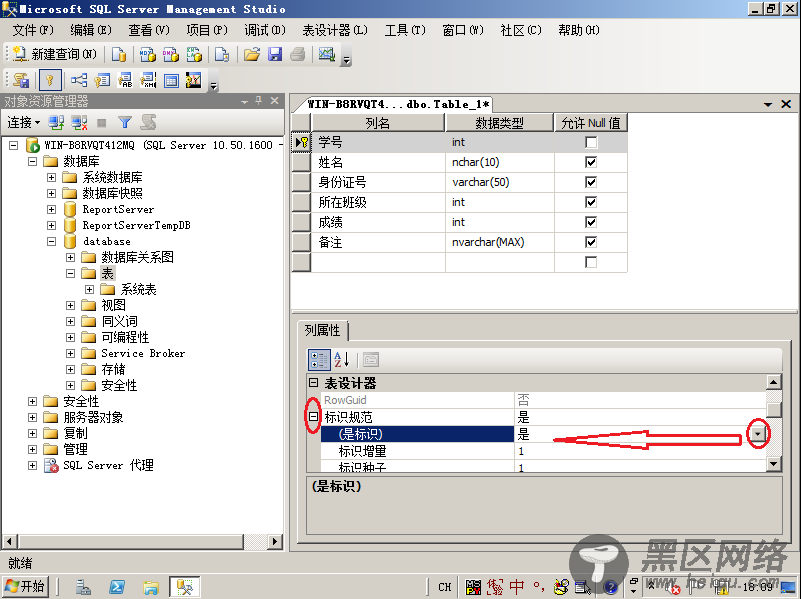Screen dimensions: 801x599
Task: Click the Manage Full-Text Index icon
Action: click(125, 80)
